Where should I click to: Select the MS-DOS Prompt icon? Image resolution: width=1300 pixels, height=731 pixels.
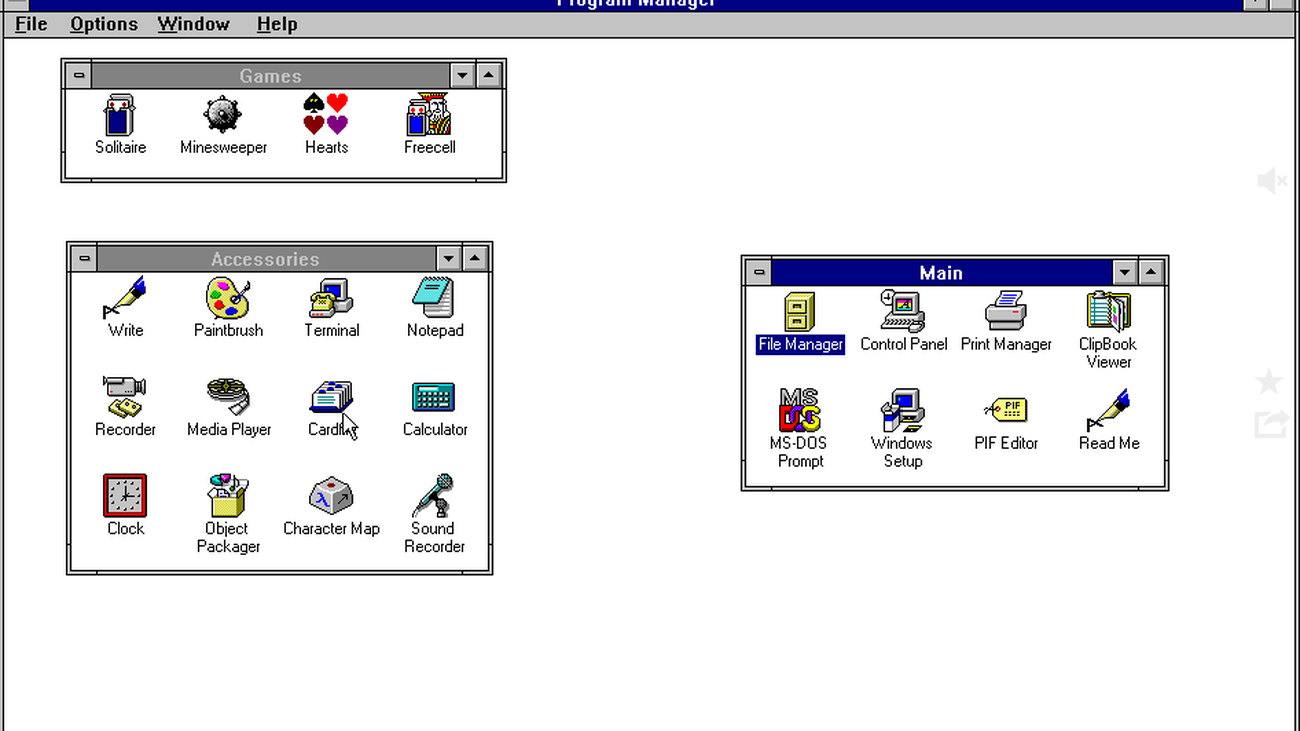pos(798,411)
